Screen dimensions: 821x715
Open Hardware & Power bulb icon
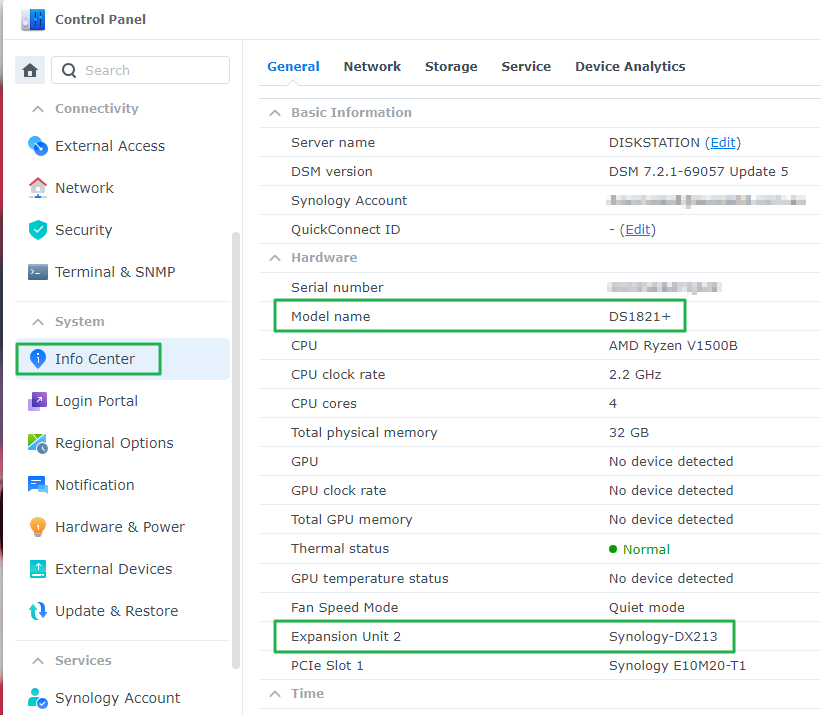tap(38, 527)
